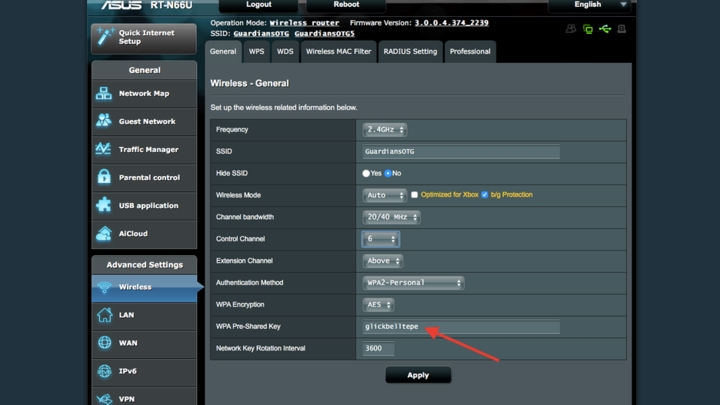
Task: Open Network Map from the sidebar
Action: 144,94
